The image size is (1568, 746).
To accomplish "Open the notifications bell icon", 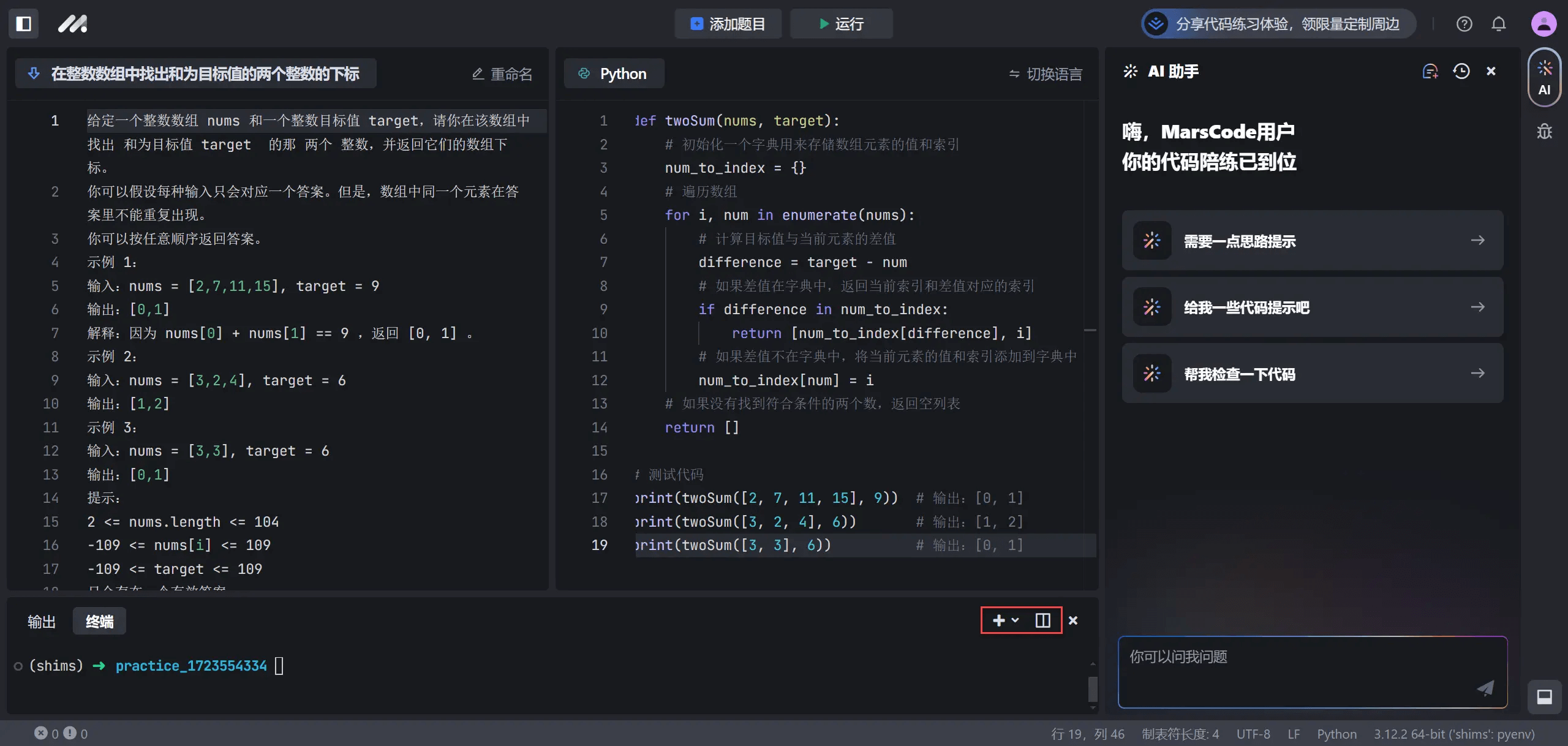I will coord(1498,24).
